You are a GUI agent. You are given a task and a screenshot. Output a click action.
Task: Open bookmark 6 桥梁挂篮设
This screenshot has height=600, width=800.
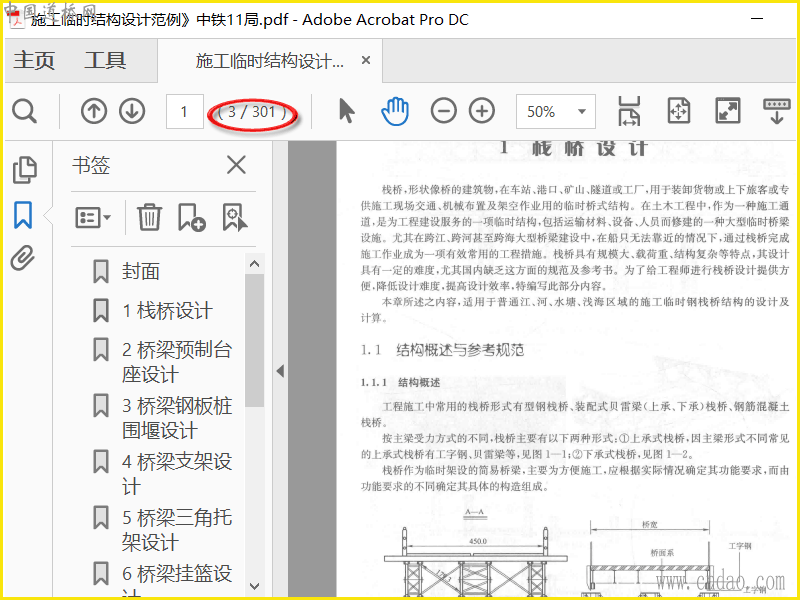click(x=177, y=579)
